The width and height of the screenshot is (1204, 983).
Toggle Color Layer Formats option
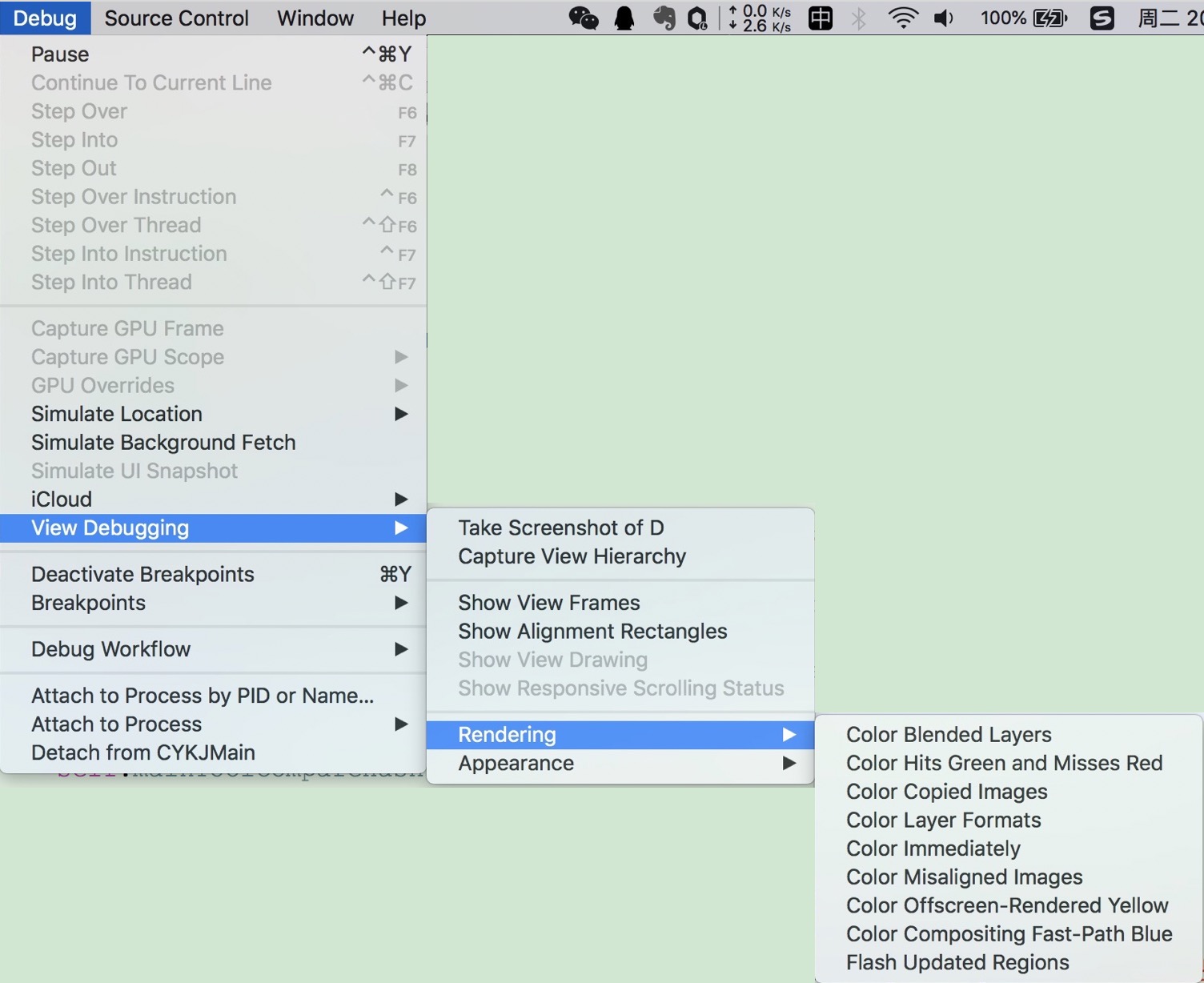(1009, 821)
